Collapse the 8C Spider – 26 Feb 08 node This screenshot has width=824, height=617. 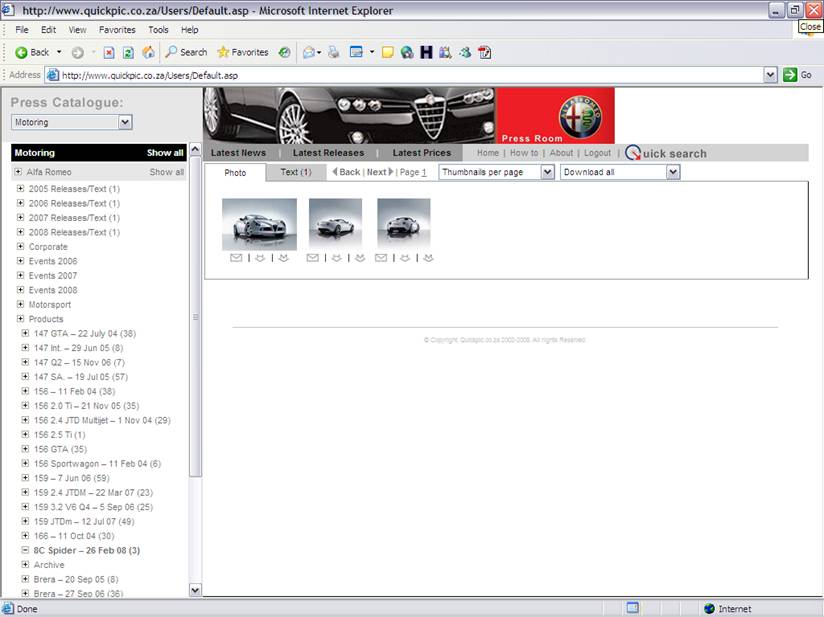coord(25,550)
